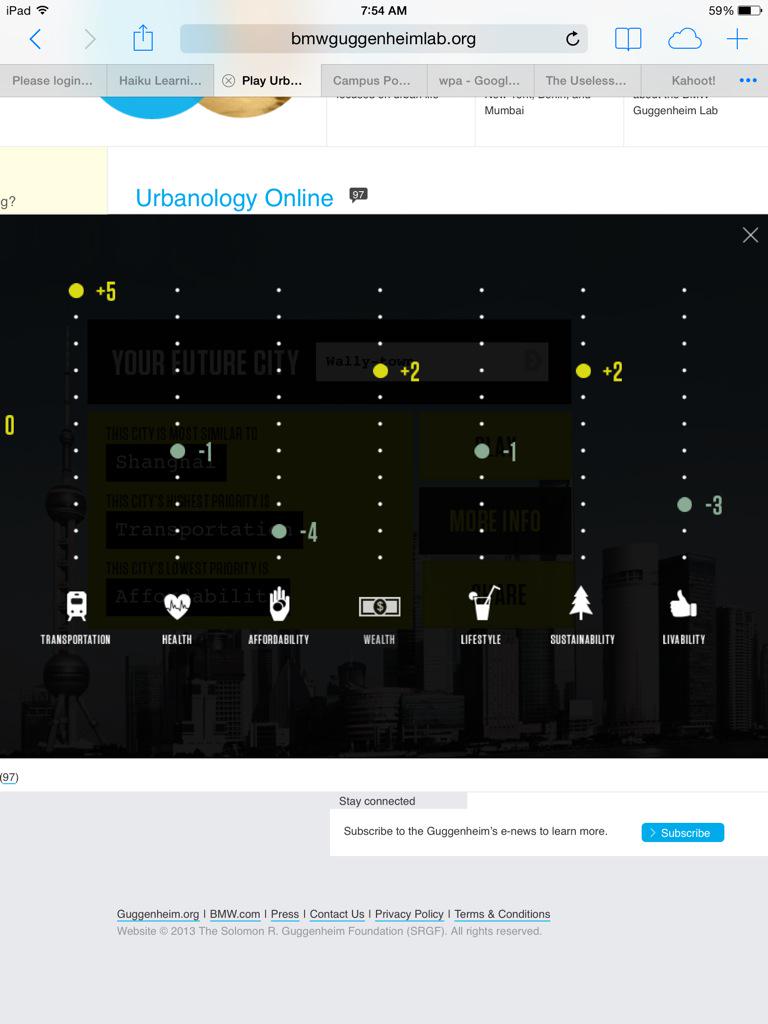Click the Guggenheim Lab text
Viewport: 768px width, 1024px height.
point(675,110)
